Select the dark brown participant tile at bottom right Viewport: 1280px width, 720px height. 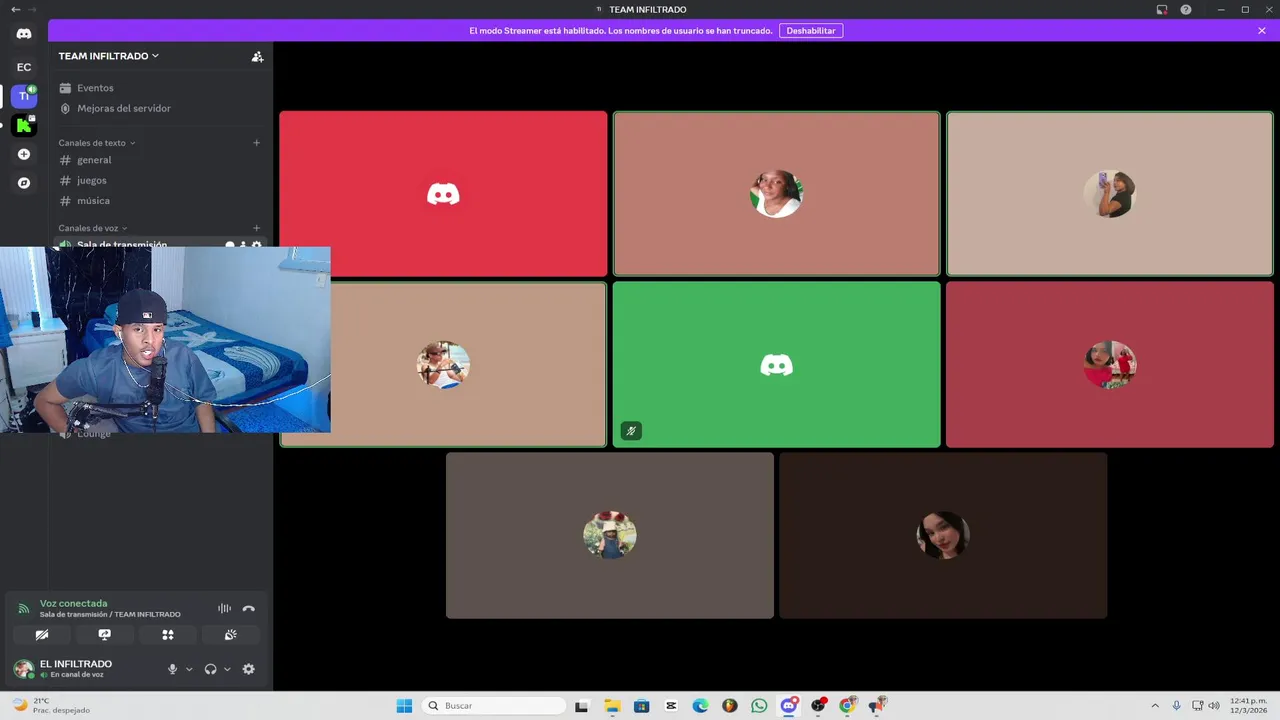943,535
